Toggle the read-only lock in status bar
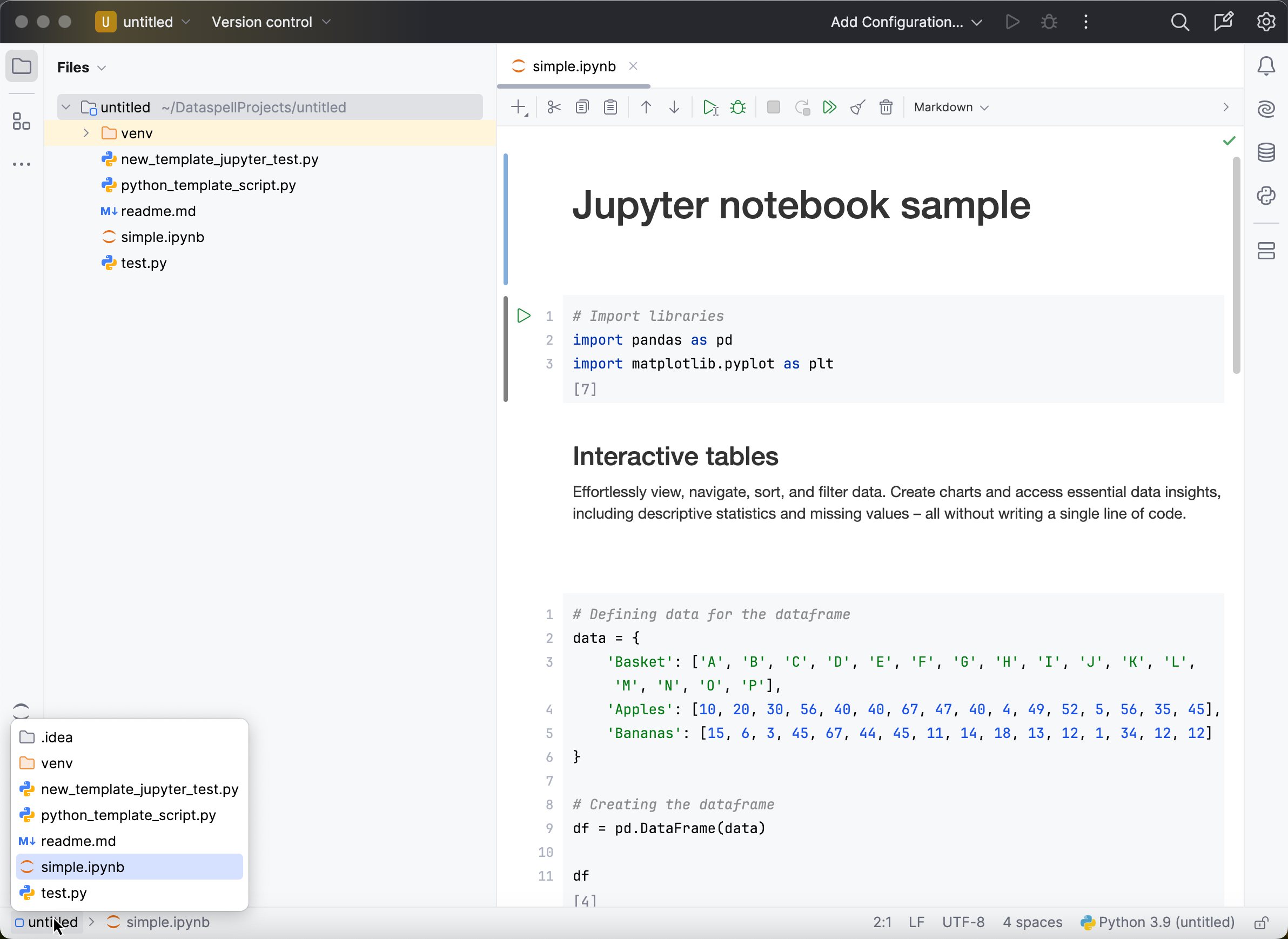Viewport: 1288px width, 939px height. click(1262, 922)
